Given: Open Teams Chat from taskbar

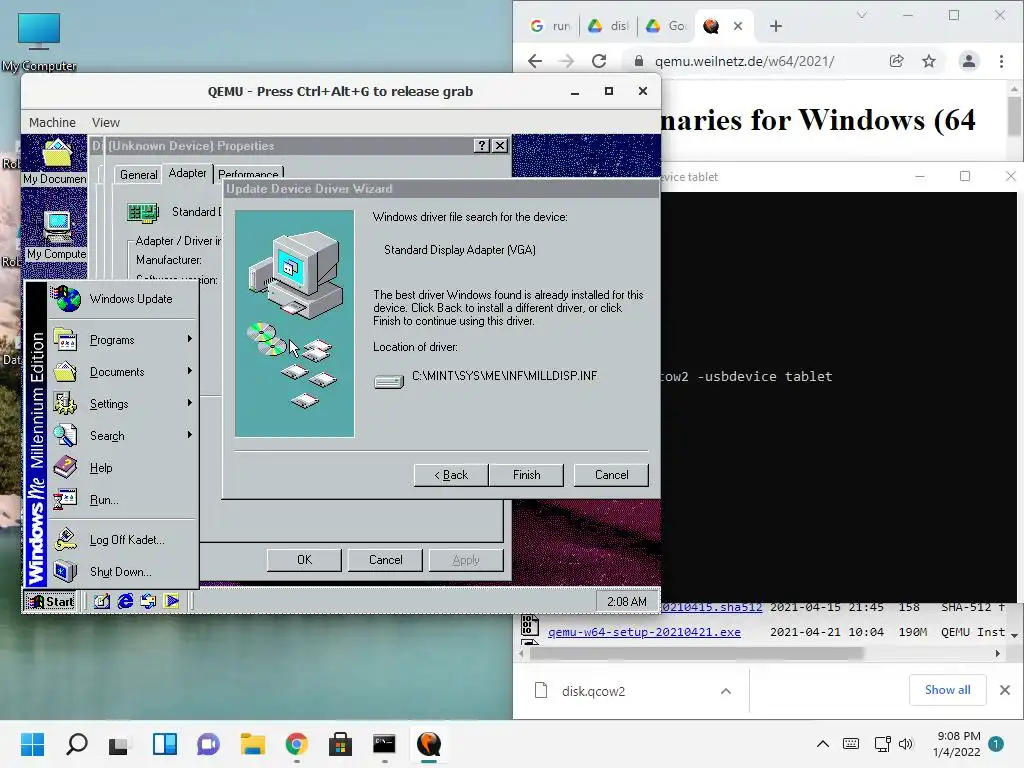Looking at the screenshot, I should (208, 744).
